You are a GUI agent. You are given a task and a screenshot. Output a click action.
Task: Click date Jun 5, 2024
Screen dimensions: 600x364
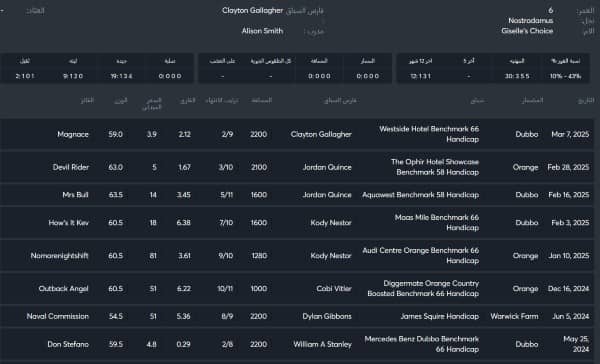tap(571, 317)
